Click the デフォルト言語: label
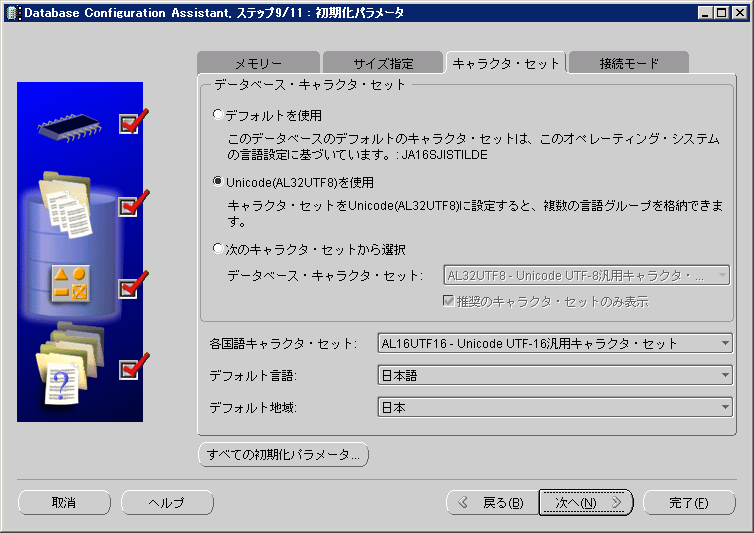The image size is (754, 533). (253, 376)
